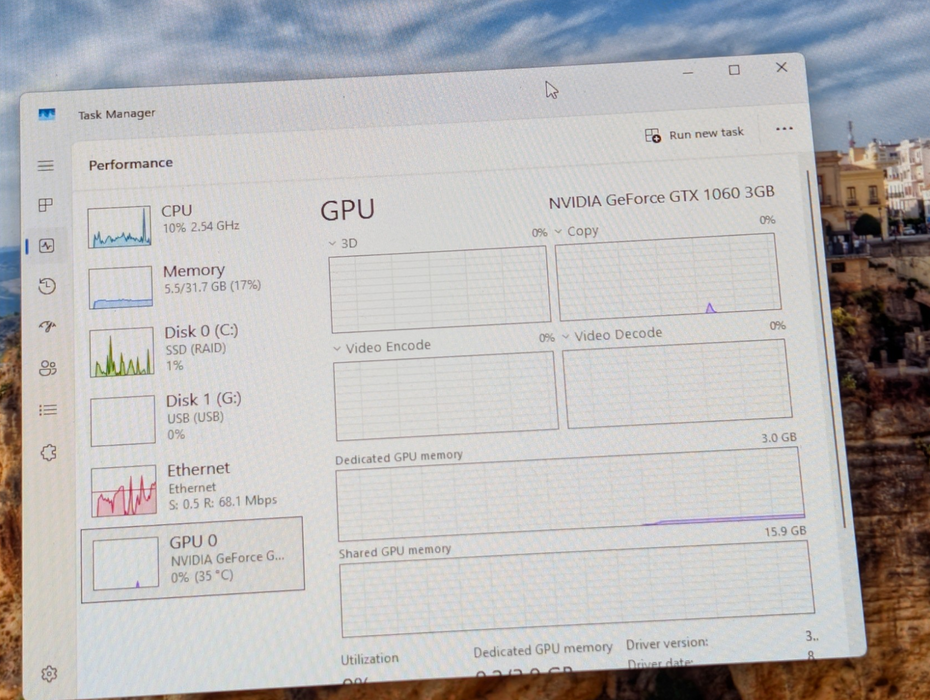Click the 15.9 GB shared memory label
The image size is (930, 700).
[785, 532]
